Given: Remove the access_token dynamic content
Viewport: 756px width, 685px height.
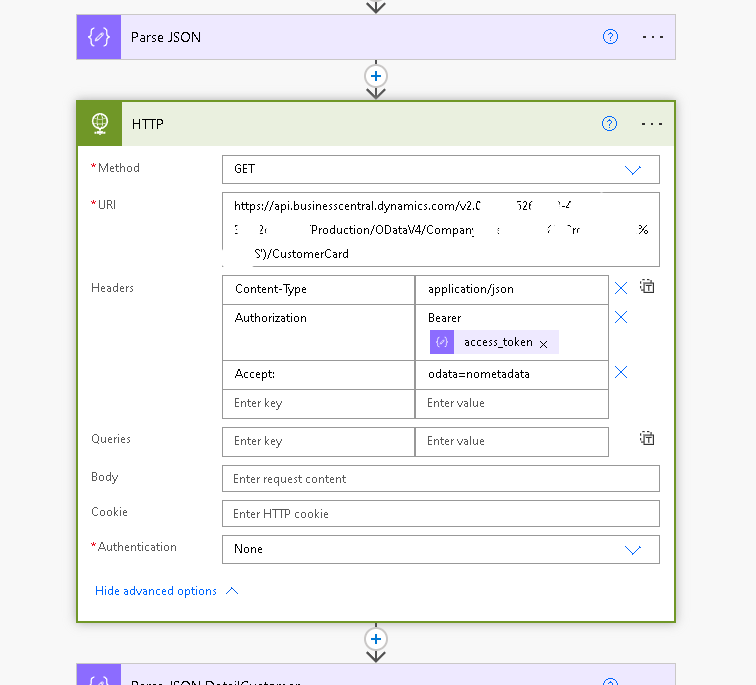Looking at the screenshot, I should tap(543, 343).
